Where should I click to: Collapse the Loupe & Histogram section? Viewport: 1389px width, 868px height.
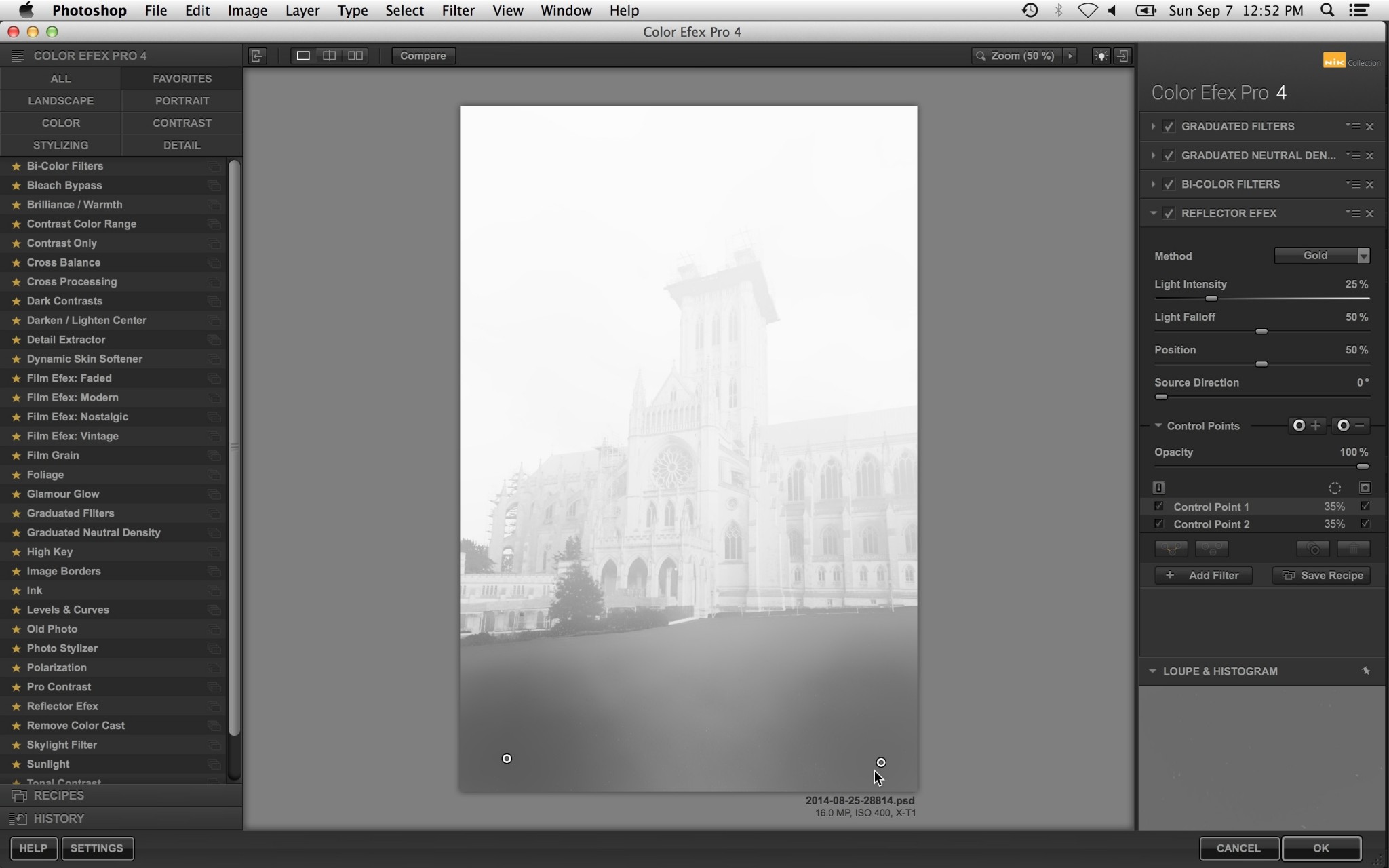1152,671
